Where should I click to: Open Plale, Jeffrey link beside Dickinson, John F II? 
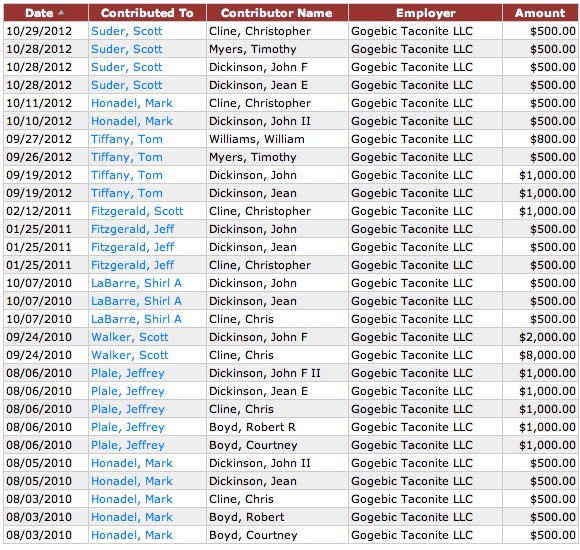pos(128,373)
